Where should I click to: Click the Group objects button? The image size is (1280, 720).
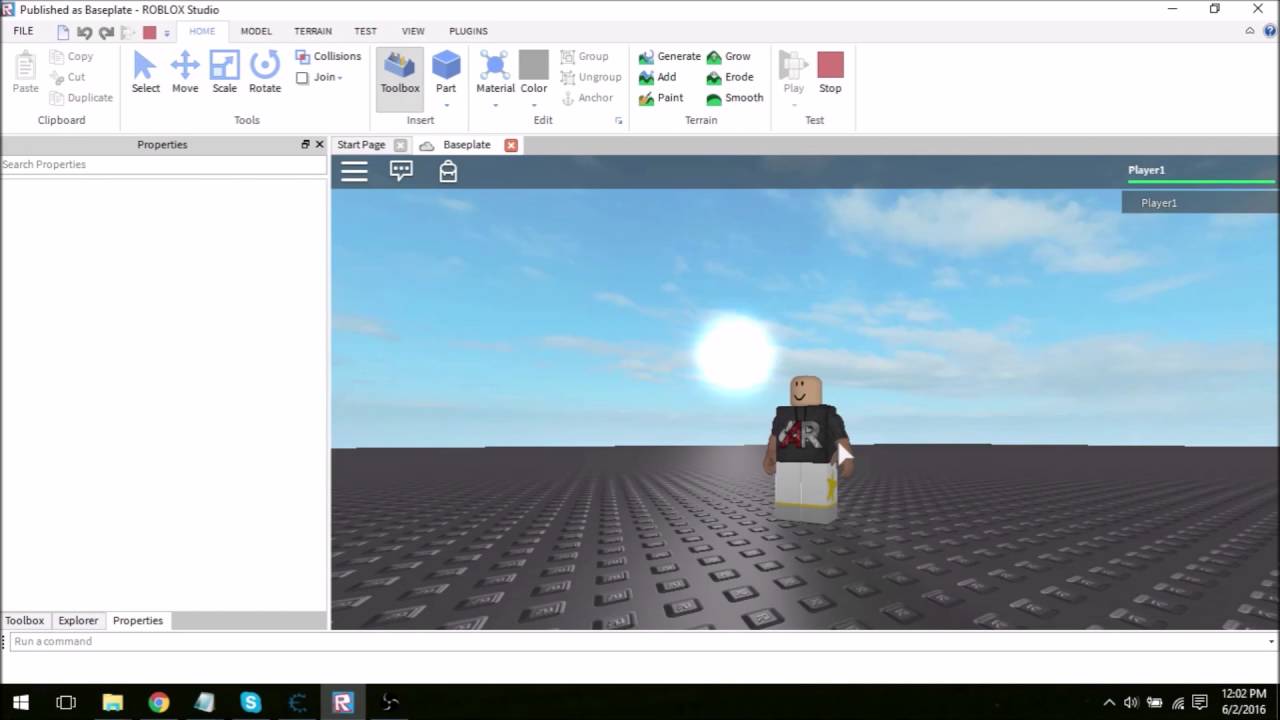point(584,57)
